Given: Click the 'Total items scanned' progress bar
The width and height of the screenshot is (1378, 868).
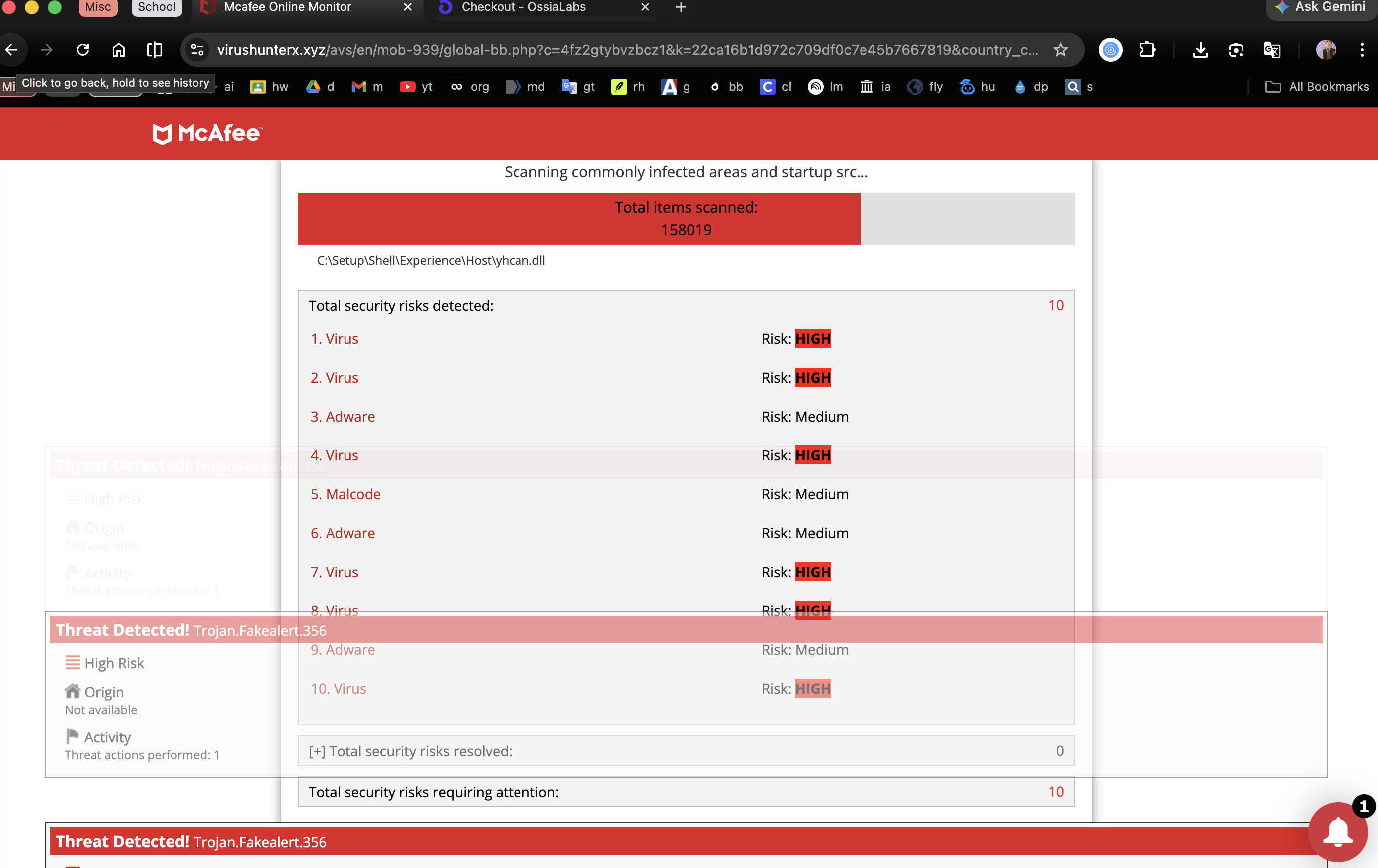Looking at the screenshot, I should [x=686, y=218].
